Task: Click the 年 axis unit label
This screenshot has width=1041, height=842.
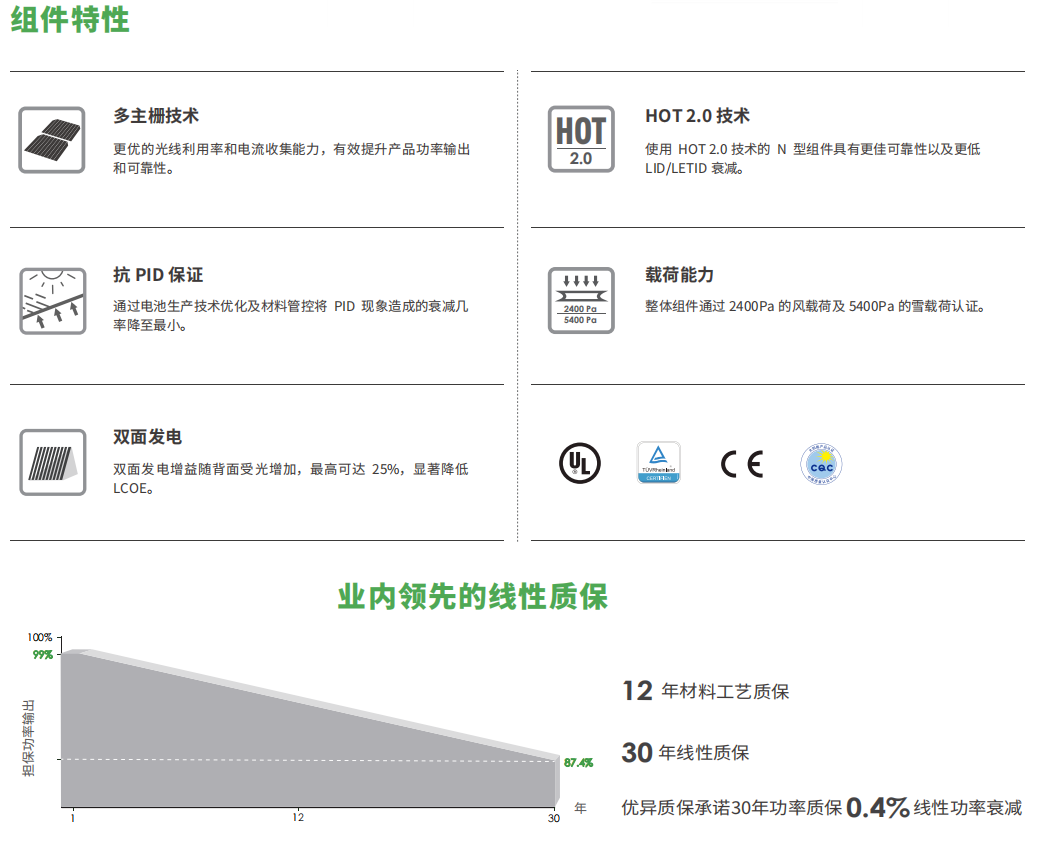Action: click(x=580, y=808)
